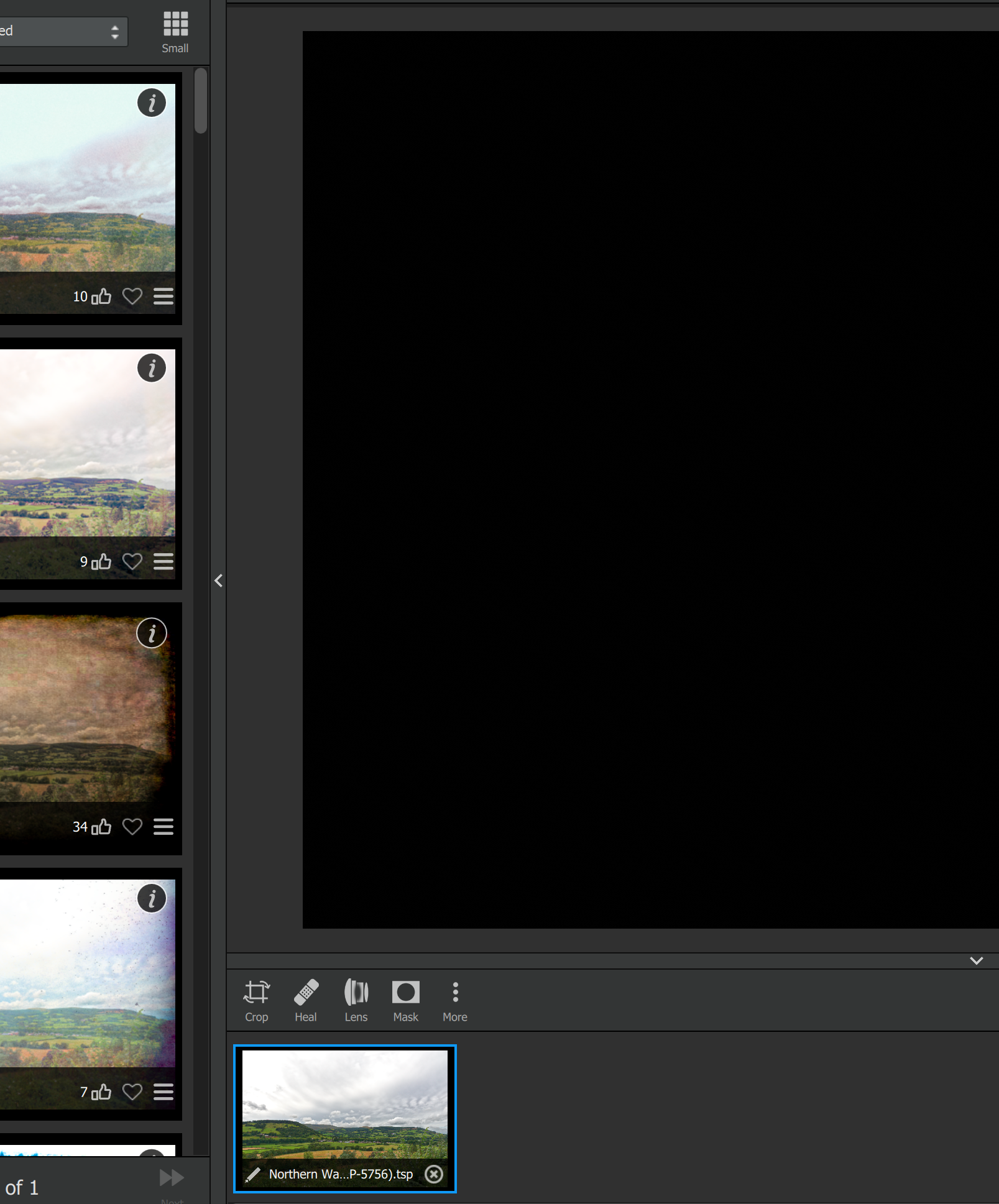This screenshot has width=999, height=1204.
Task: Select the Northern Wales thumbnail
Action: point(345,1108)
